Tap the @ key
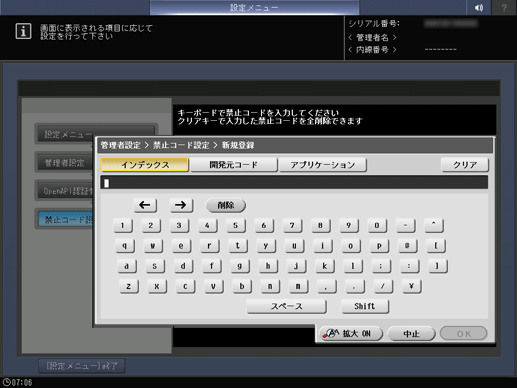This screenshot has height=388, width=517. (x=407, y=246)
